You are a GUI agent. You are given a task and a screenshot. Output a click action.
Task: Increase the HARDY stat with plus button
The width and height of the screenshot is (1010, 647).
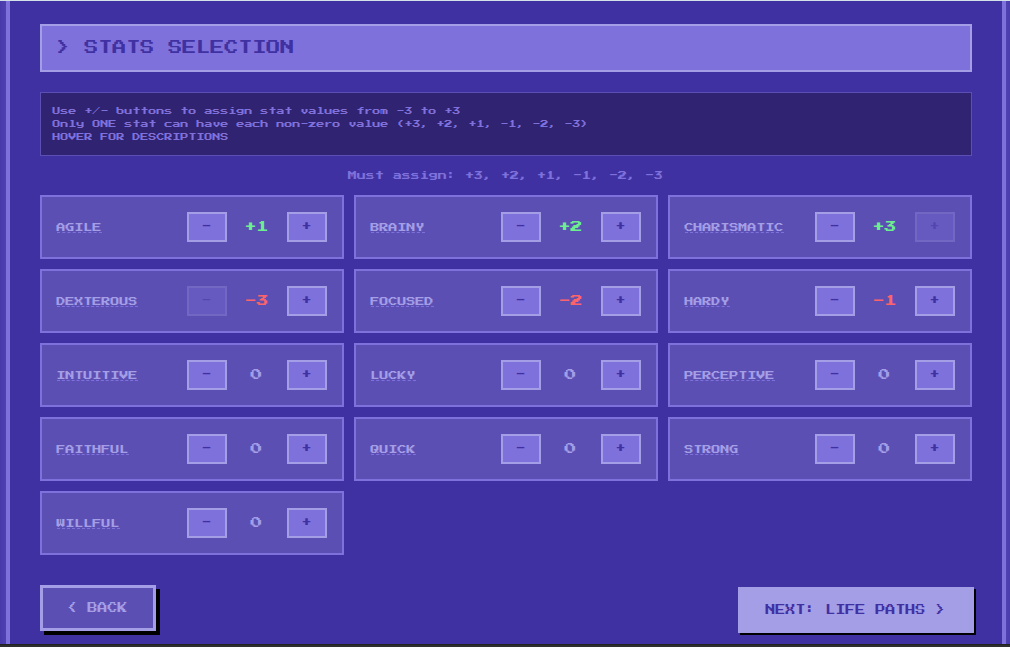pyautogui.click(x=935, y=301)
